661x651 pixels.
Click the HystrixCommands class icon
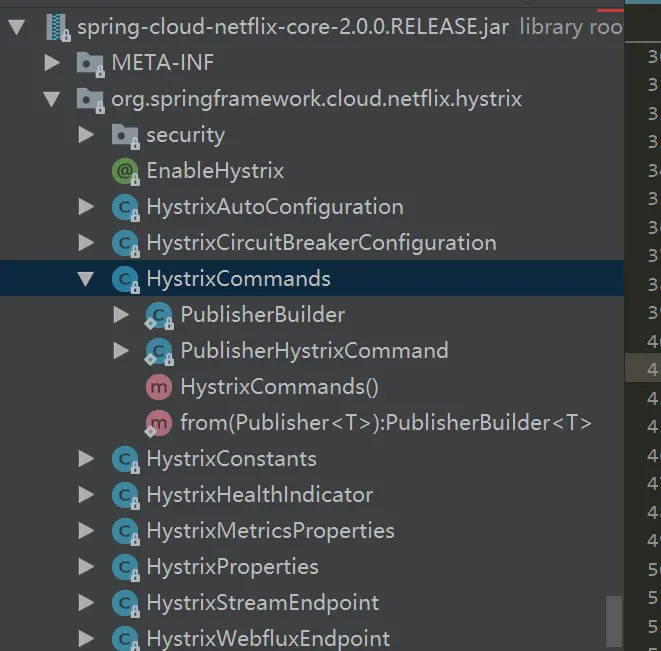click(125, 280)
